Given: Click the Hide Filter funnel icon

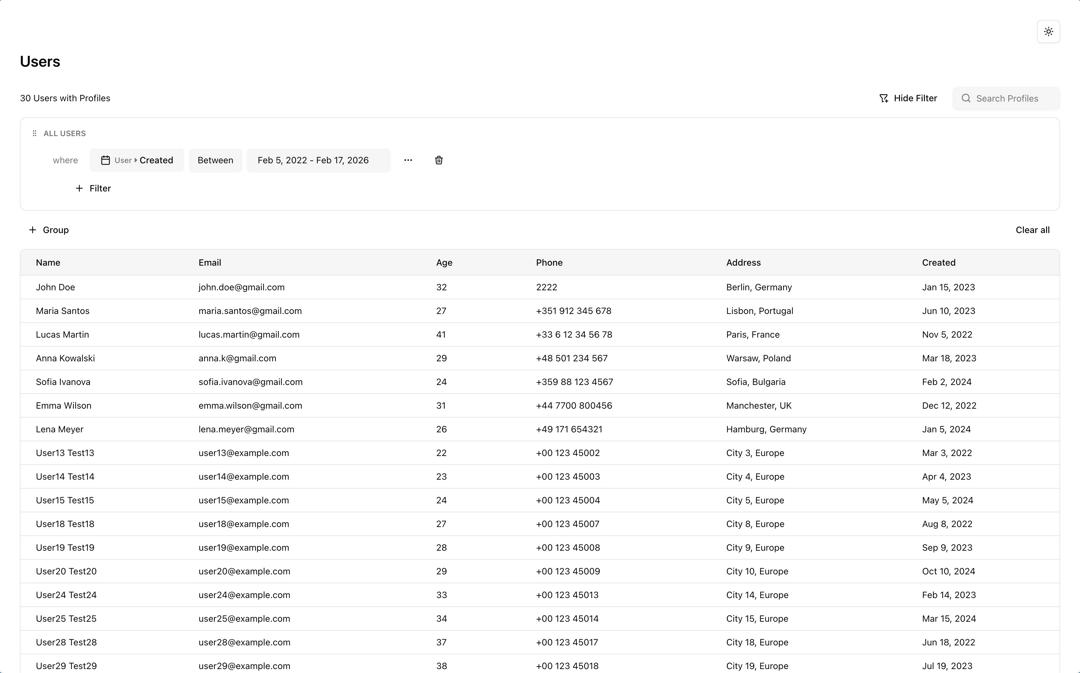Looking at the screenshot, I should click(x=884, y=99).
